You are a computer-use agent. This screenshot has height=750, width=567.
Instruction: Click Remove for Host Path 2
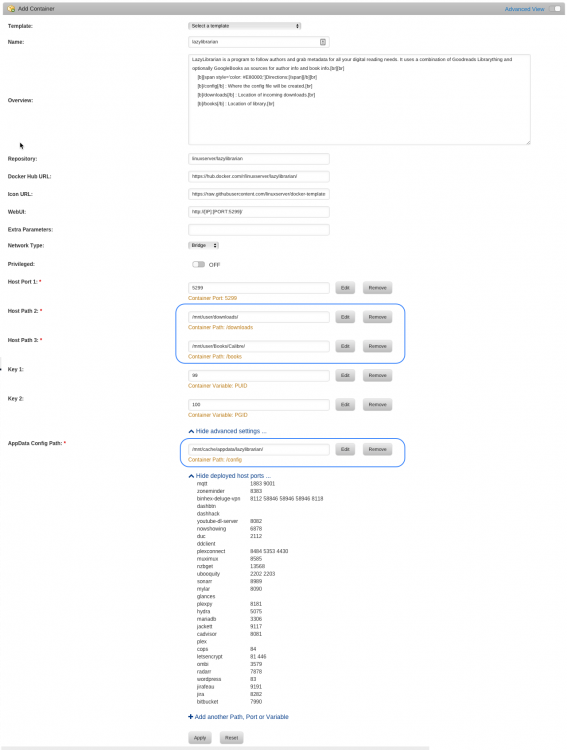[x=378, y=317]
